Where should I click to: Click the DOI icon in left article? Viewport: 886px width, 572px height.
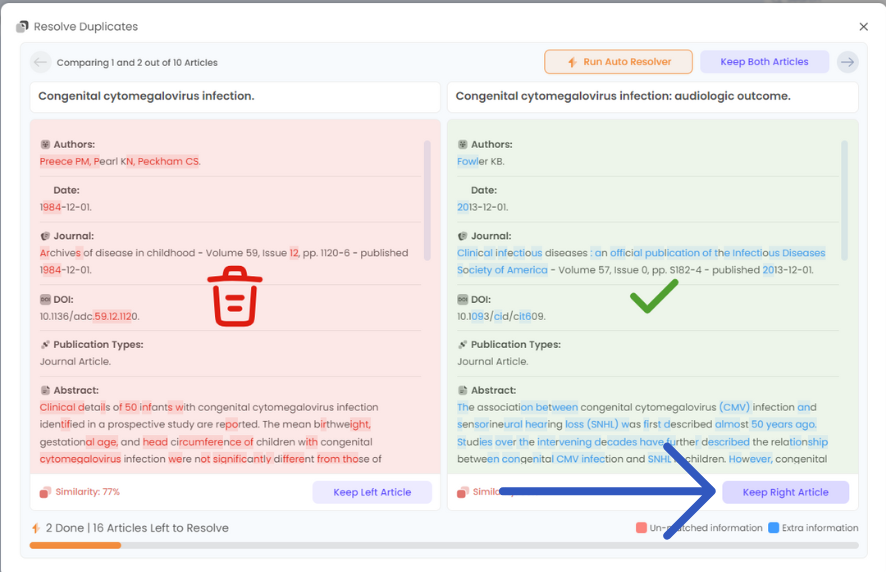tap(45, 299)
